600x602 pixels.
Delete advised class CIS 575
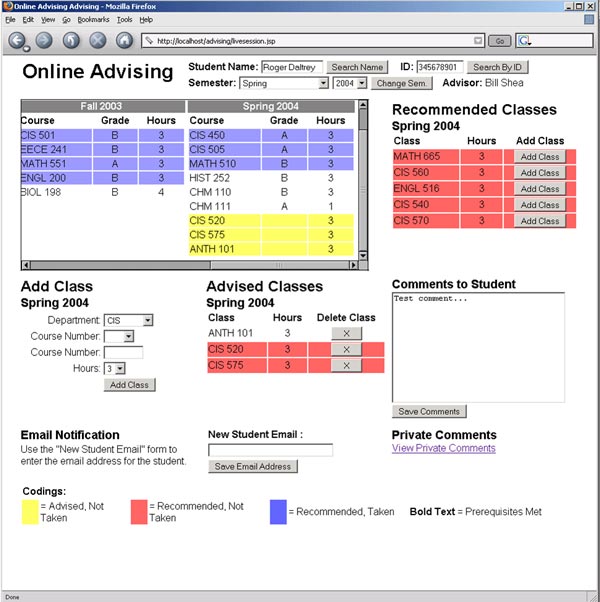coord(346,366)
